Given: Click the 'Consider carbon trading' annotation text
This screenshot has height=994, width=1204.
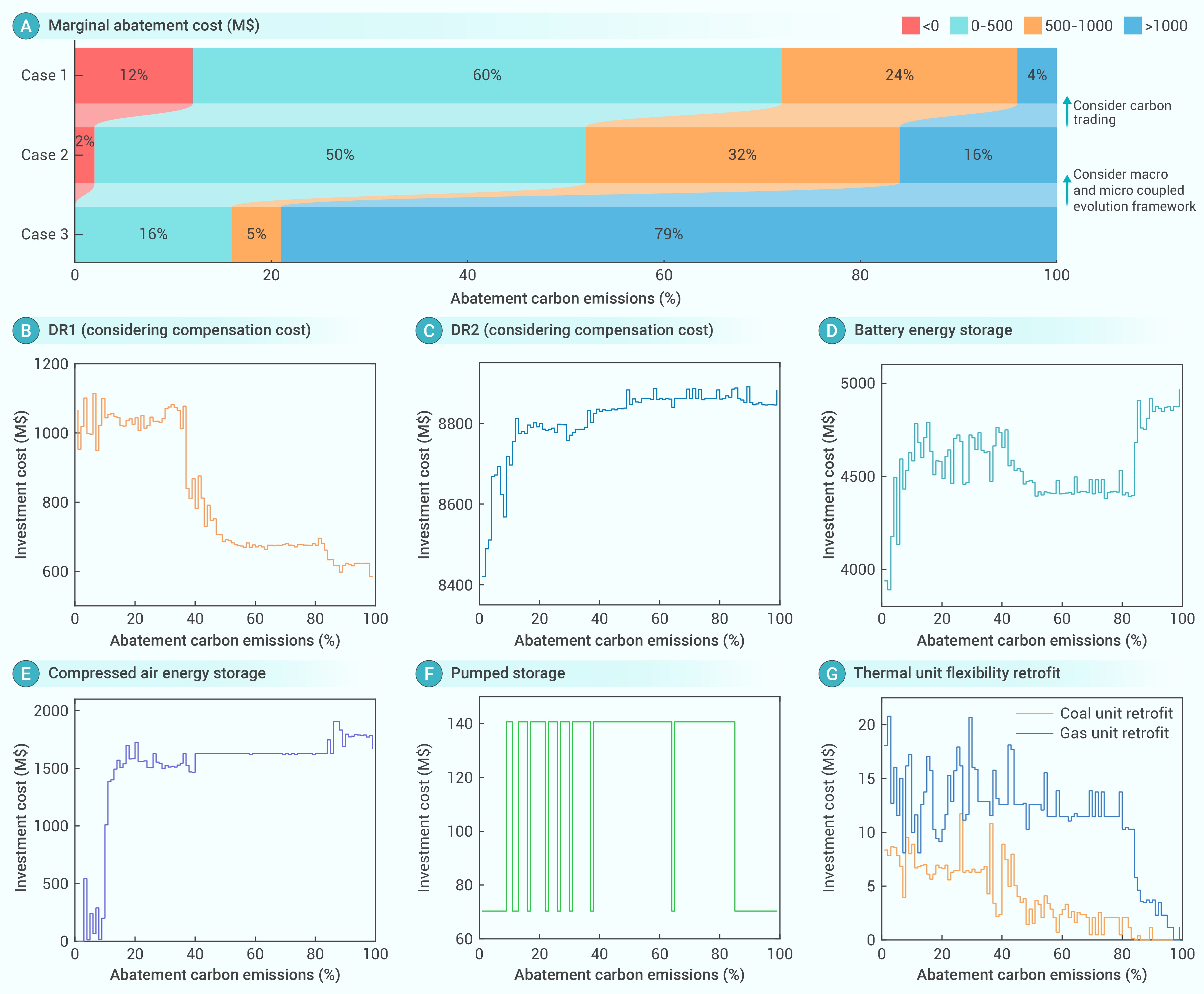Looking at the screenshot, I should coord(1122,113).
